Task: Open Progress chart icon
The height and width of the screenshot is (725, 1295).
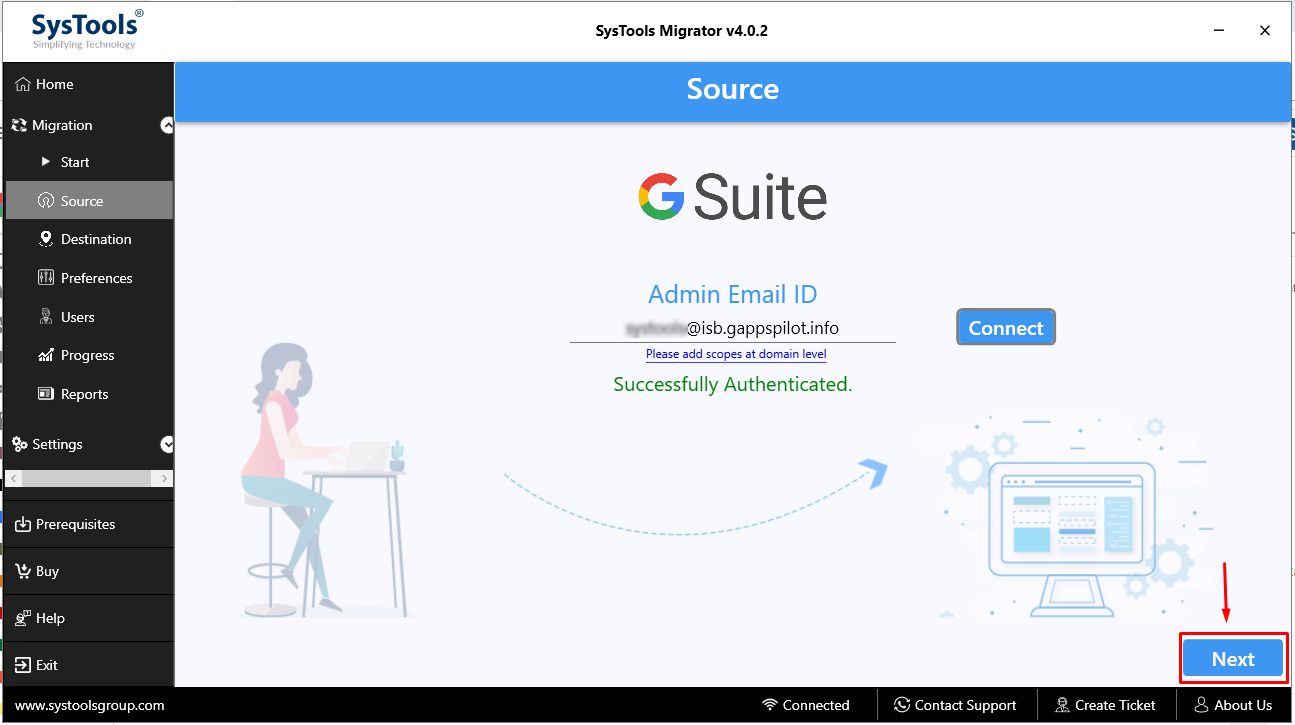Action: 46,355
